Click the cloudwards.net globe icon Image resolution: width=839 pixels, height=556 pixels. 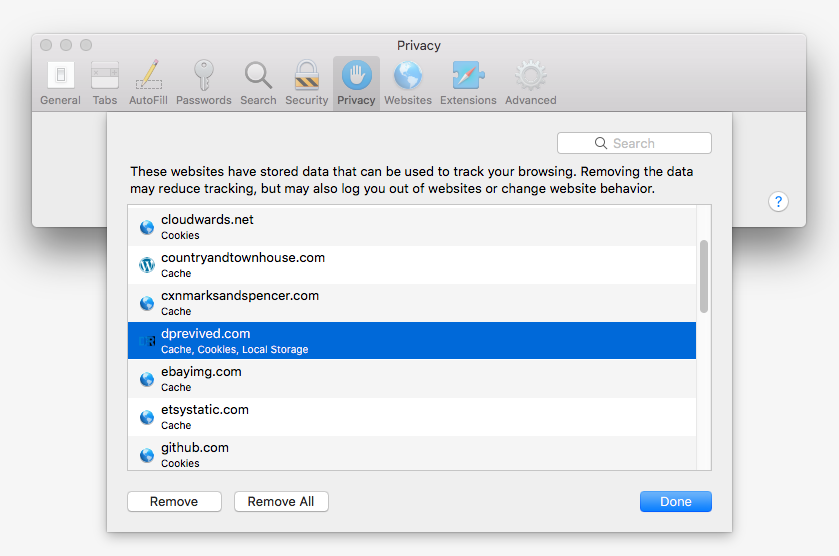pyautogui.click(x=147, y=227)
